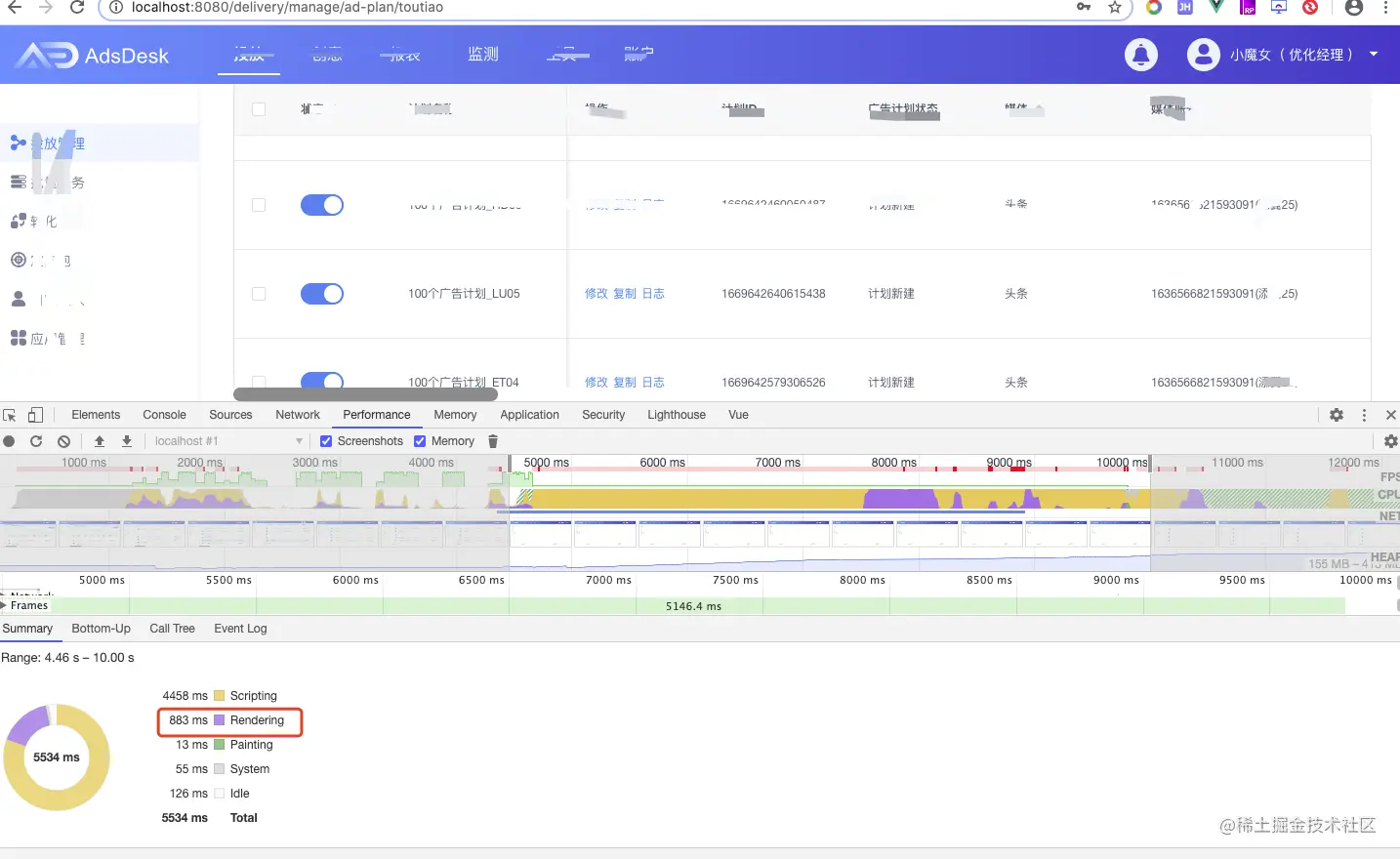The height and width of the screenshot is (859, 1400).
Task: Click the active 投放管理 share-node sidebar icon
Action: point(19,143)
